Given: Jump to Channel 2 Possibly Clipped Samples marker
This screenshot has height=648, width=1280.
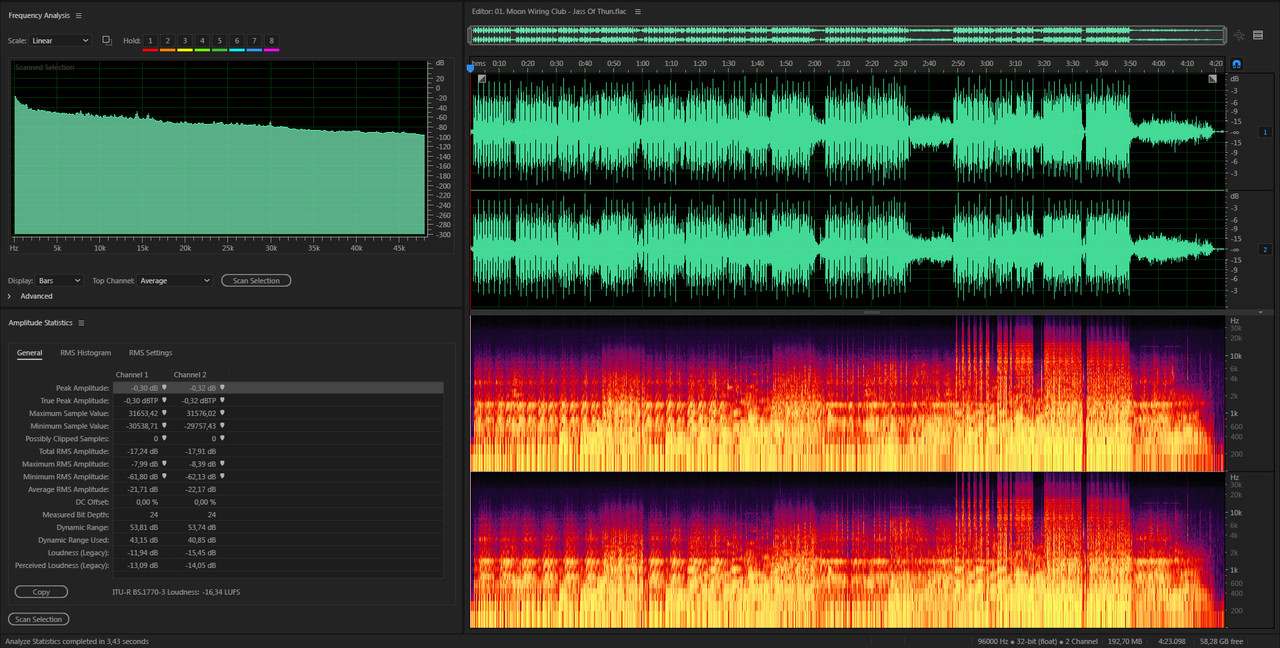Looking at the screenshot, I should [222, 438].
